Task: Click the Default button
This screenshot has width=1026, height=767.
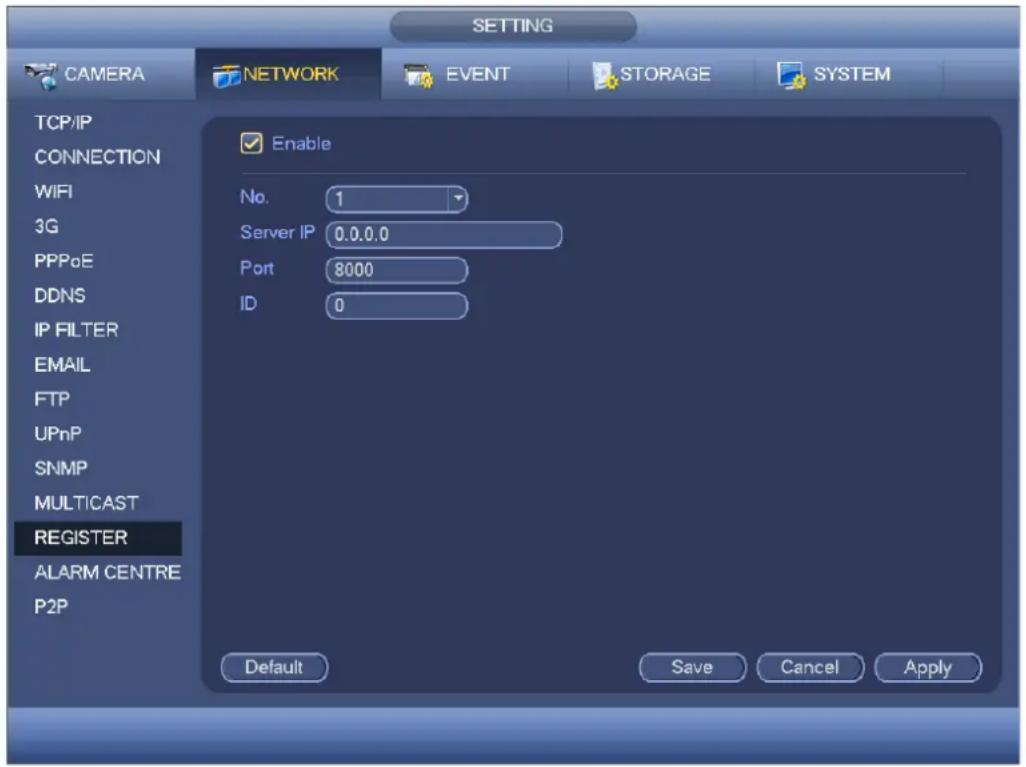Action: [x=274, y=668]
